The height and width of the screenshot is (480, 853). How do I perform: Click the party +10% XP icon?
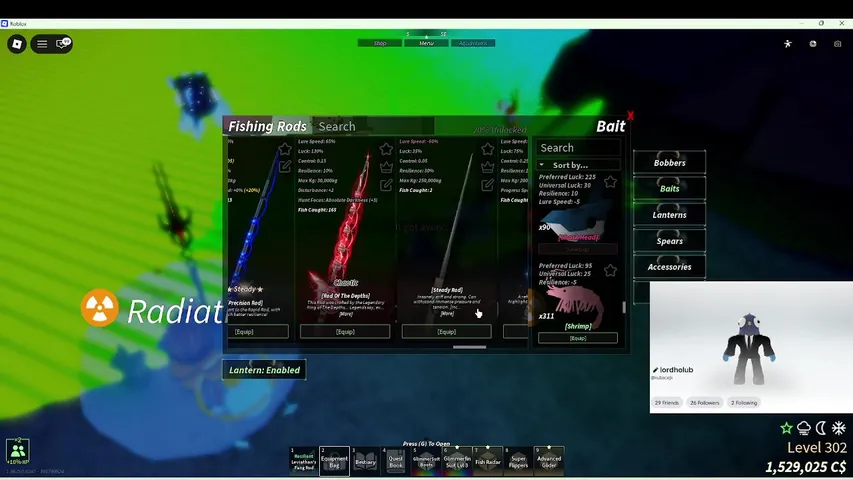[x=17, y=451]
